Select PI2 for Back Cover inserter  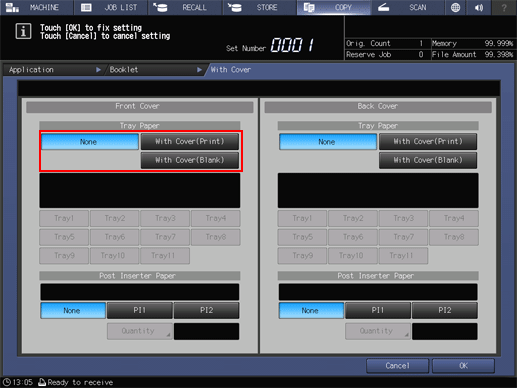[445, 310]
